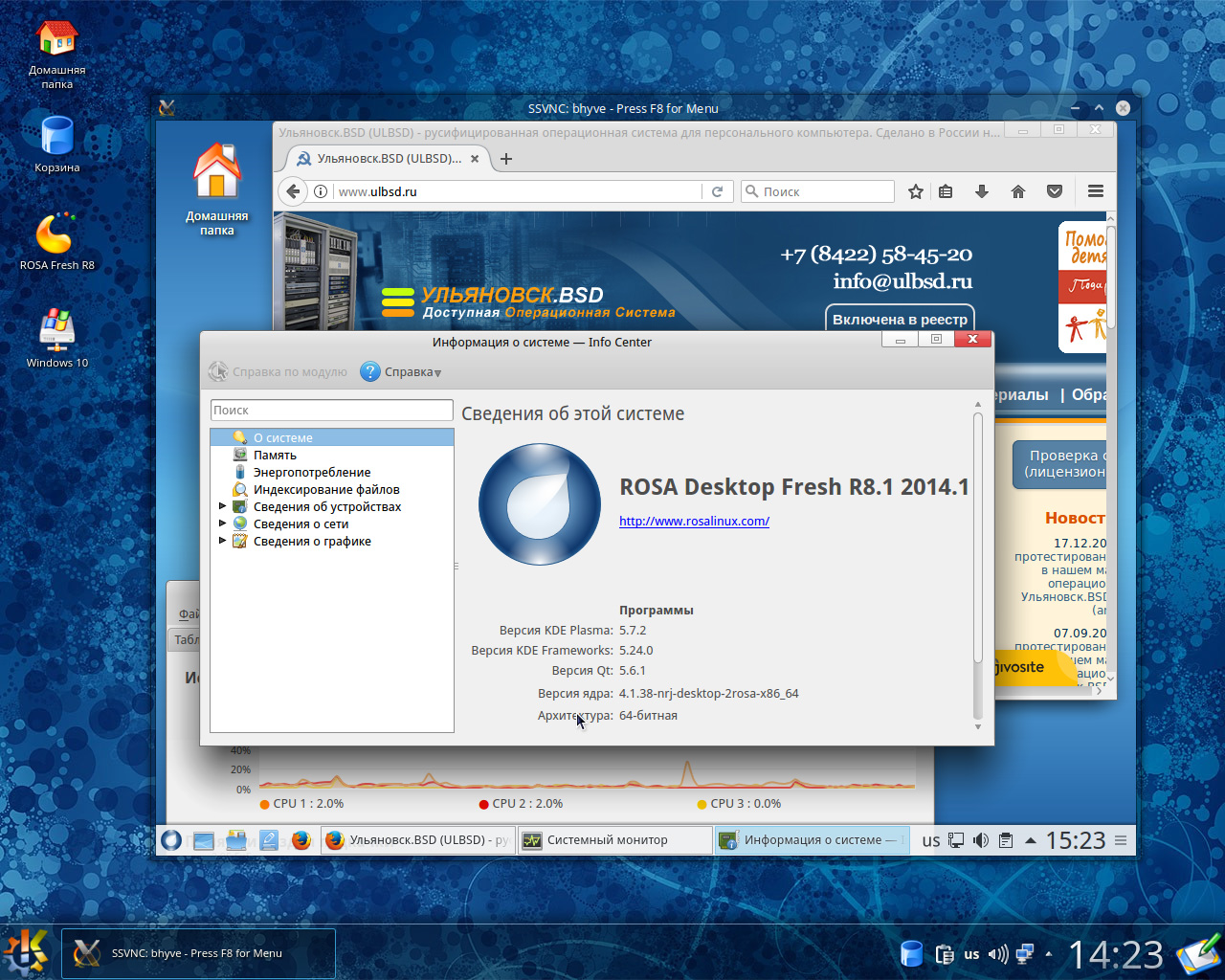
Task: Click the Firefox quick-launch icon in the inner panel
Action: [301, 840]
